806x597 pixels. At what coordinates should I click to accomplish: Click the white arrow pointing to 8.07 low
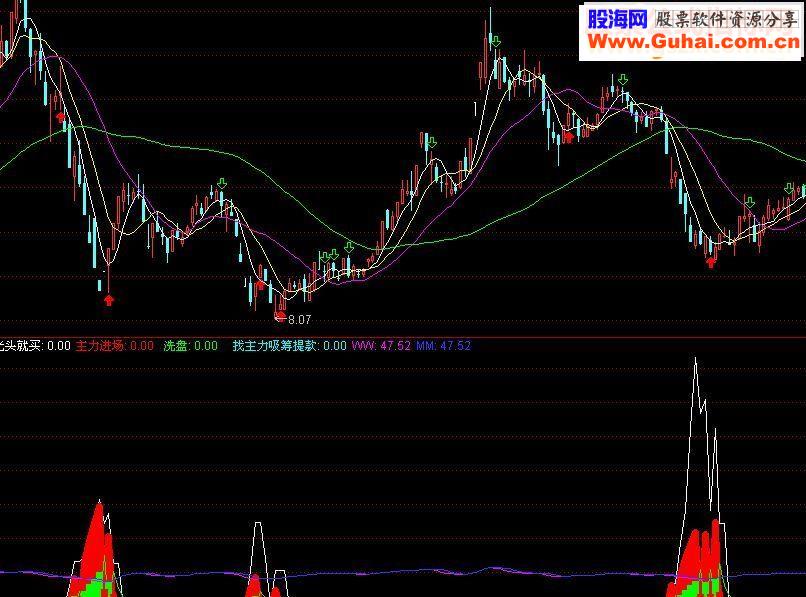click(x=281, y=319)
